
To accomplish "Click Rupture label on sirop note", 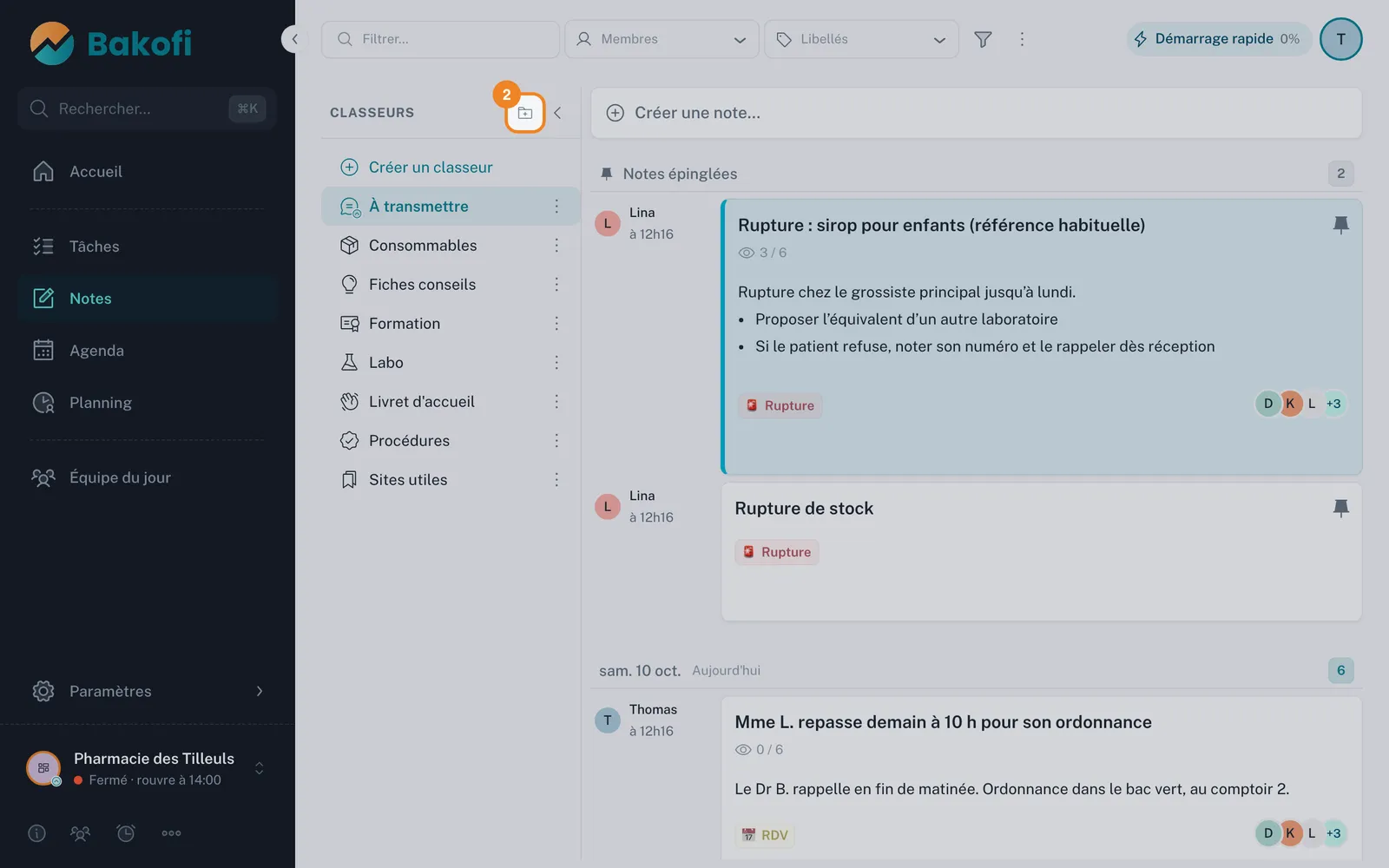I will [780, 405].
